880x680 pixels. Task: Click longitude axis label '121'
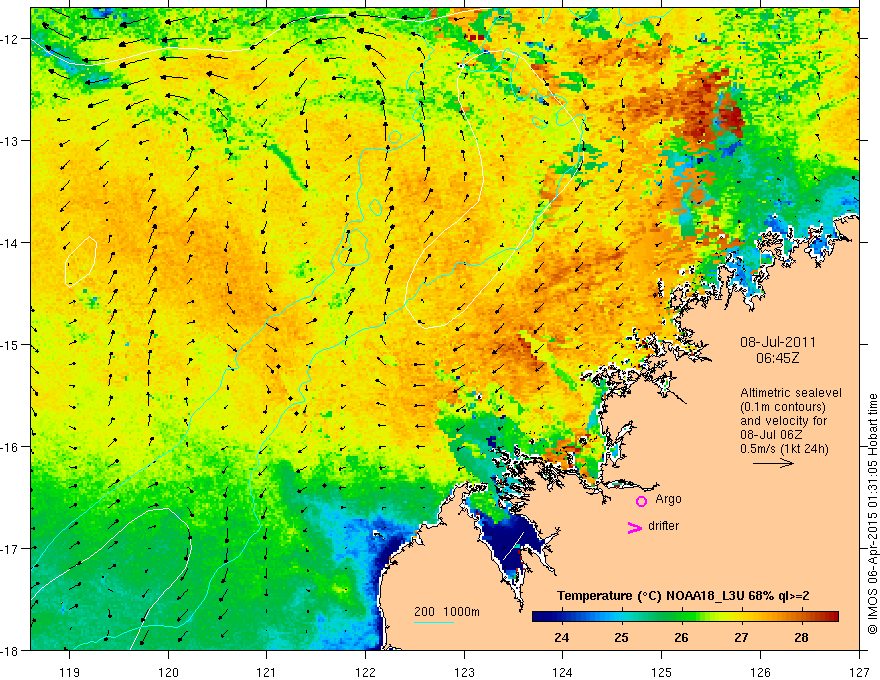coord(267,672)
